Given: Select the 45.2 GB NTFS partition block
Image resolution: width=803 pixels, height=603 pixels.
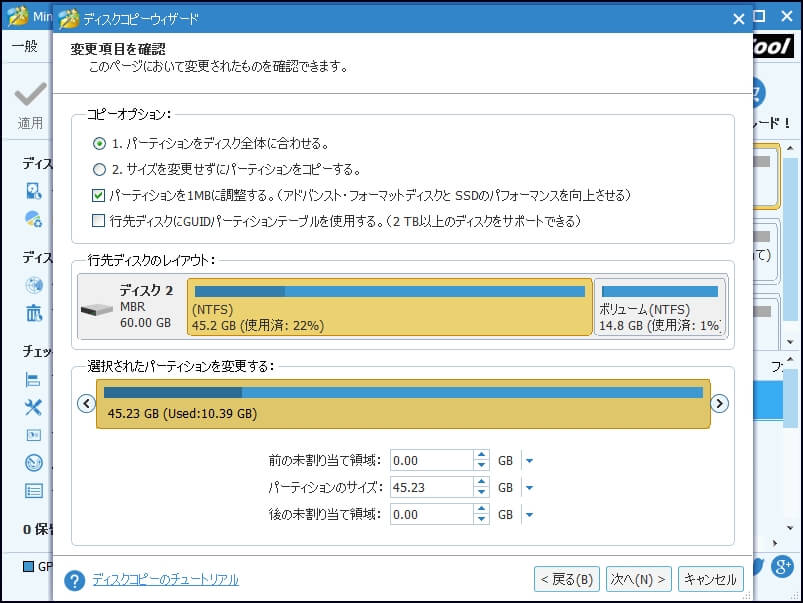Looking at the screenshot, I should click(390, 307).
